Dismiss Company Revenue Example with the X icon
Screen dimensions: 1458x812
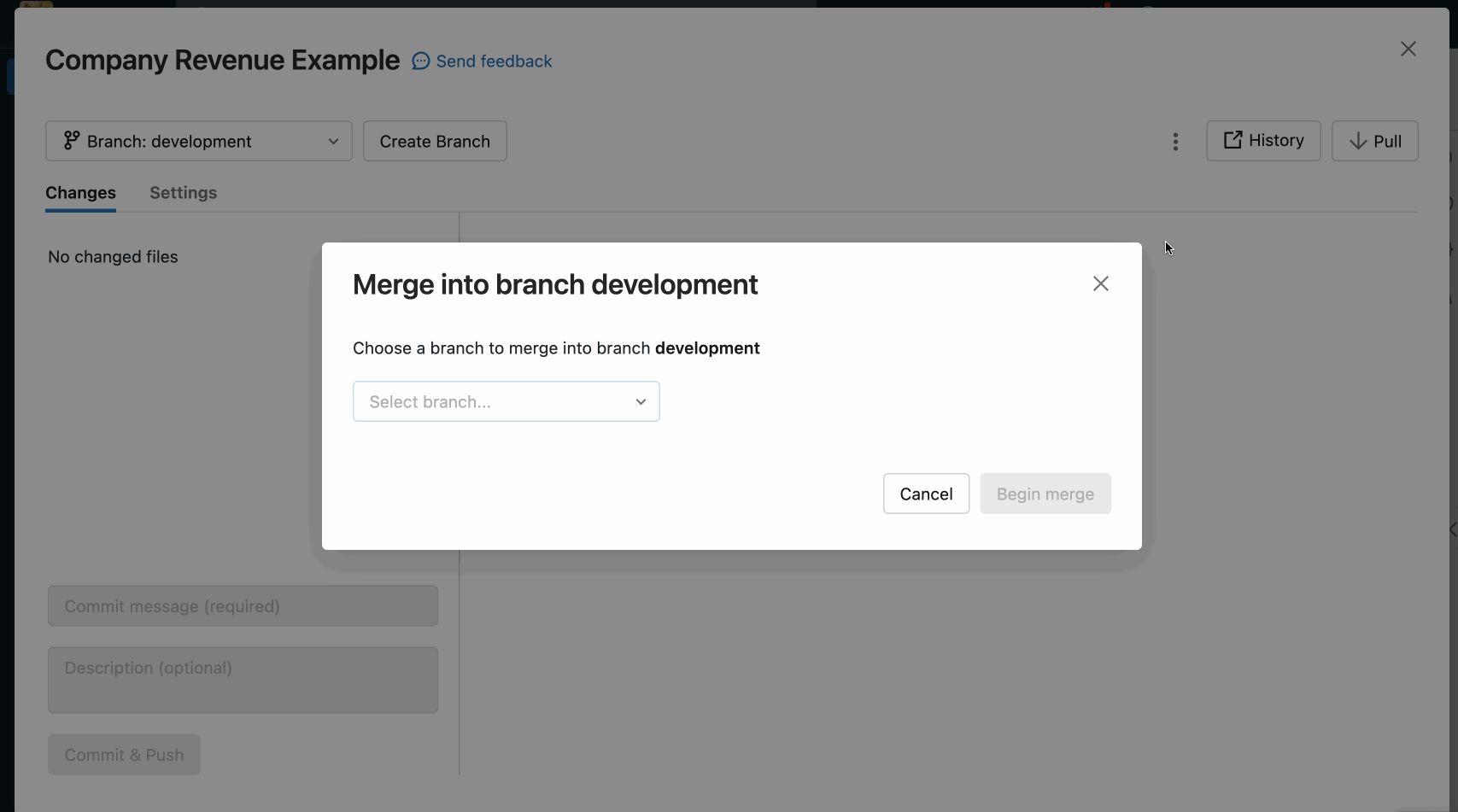[1408, 49]
